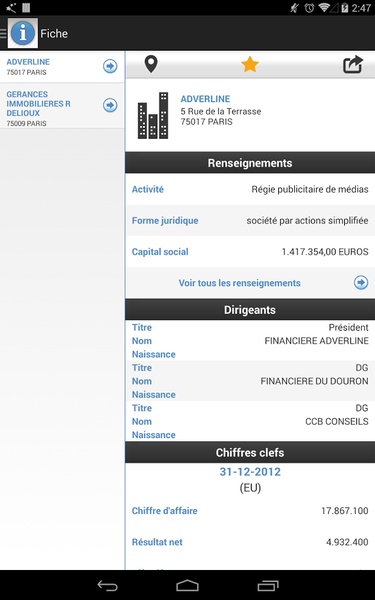Screen dimensions: 375x600
Task: Select GERANCES IMMOBILIERES R DELIOUX entry
Action: 62,106
